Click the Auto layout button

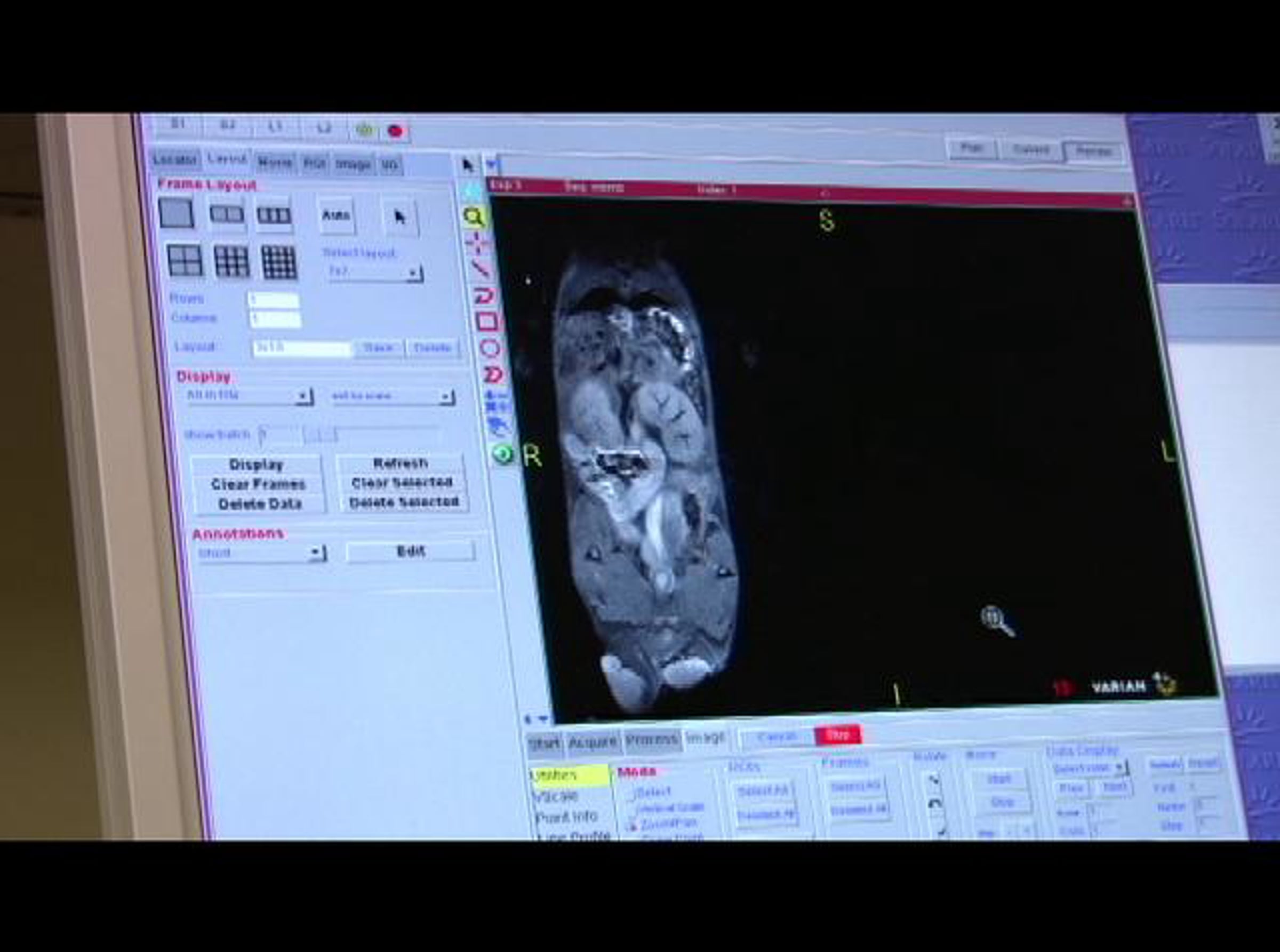click(x=336, y=215)
